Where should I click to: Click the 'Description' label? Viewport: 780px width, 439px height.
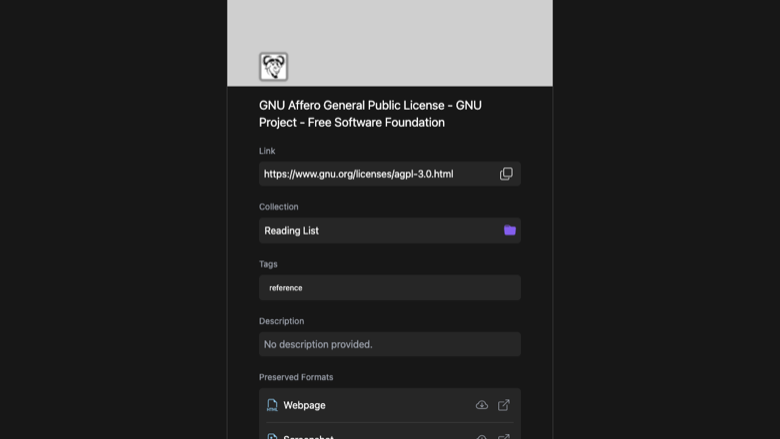282,321
